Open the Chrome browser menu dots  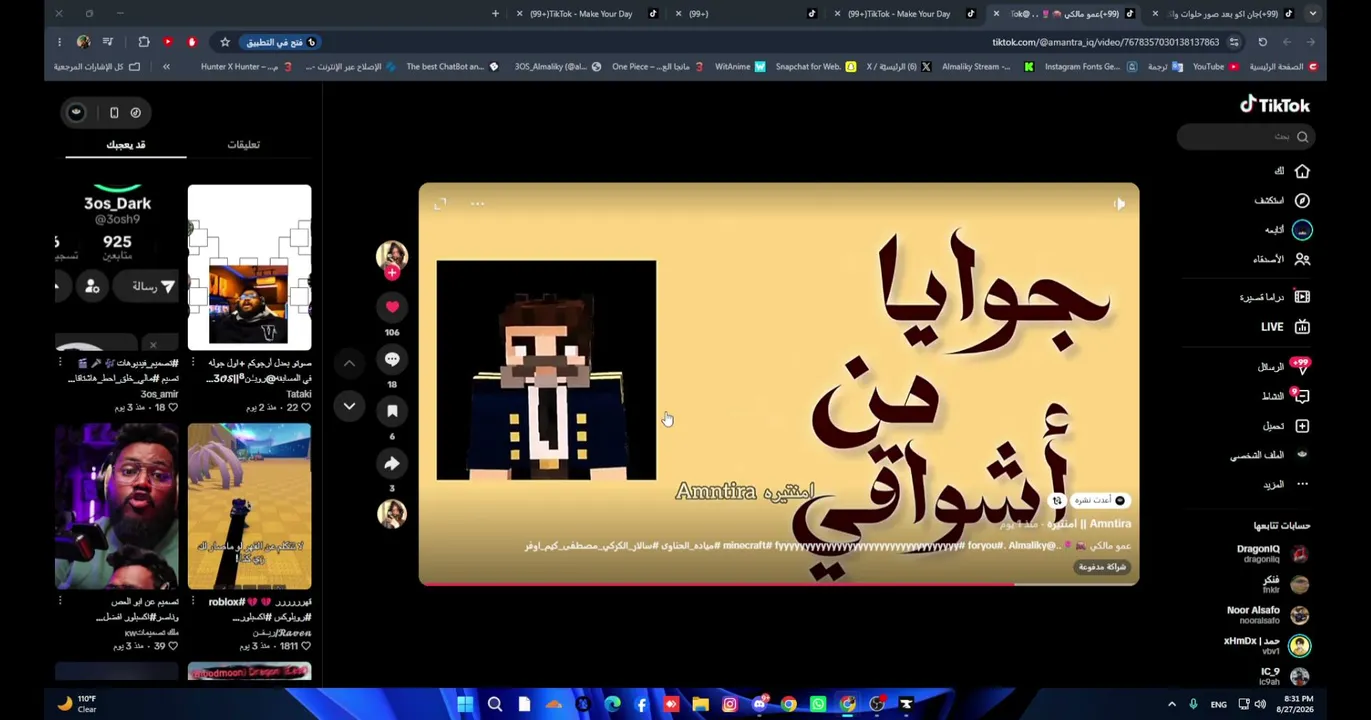click(x=59, y=42)
